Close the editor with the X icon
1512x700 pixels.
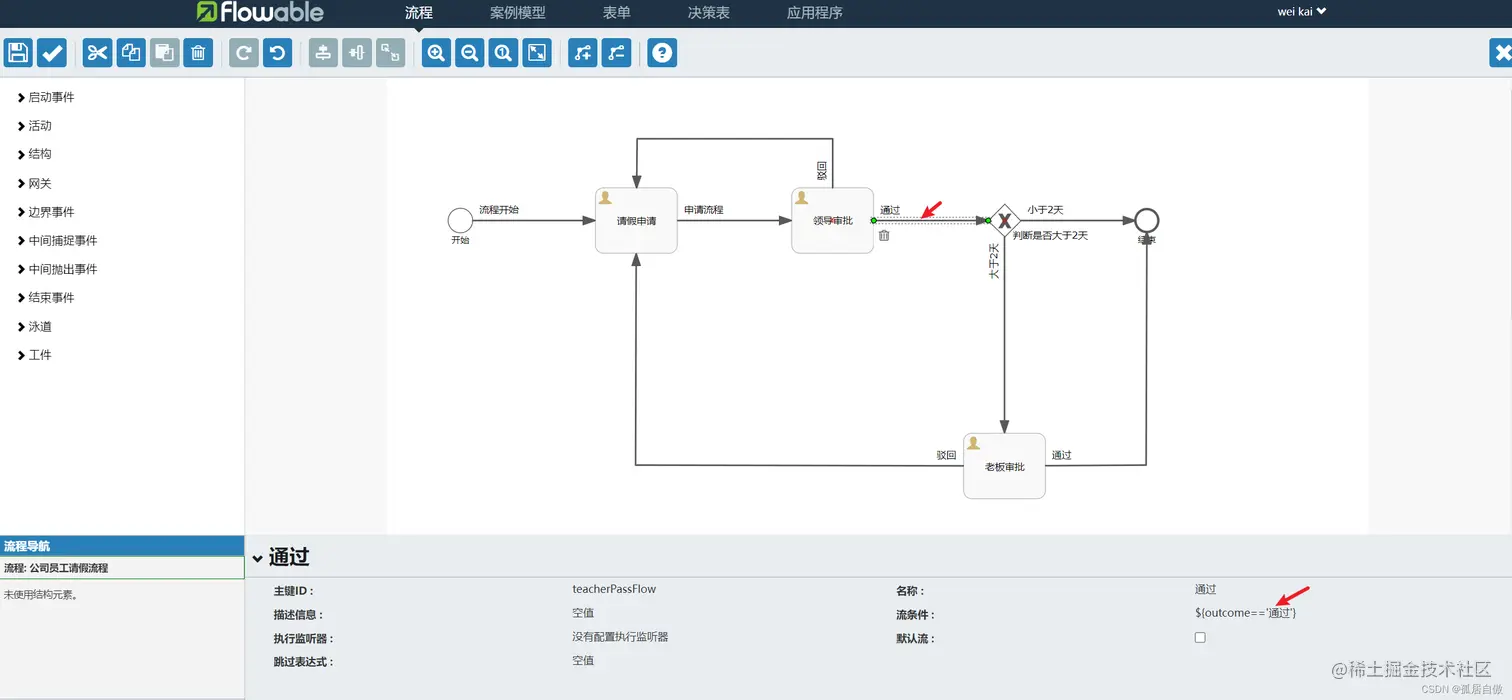point(1502,53)
